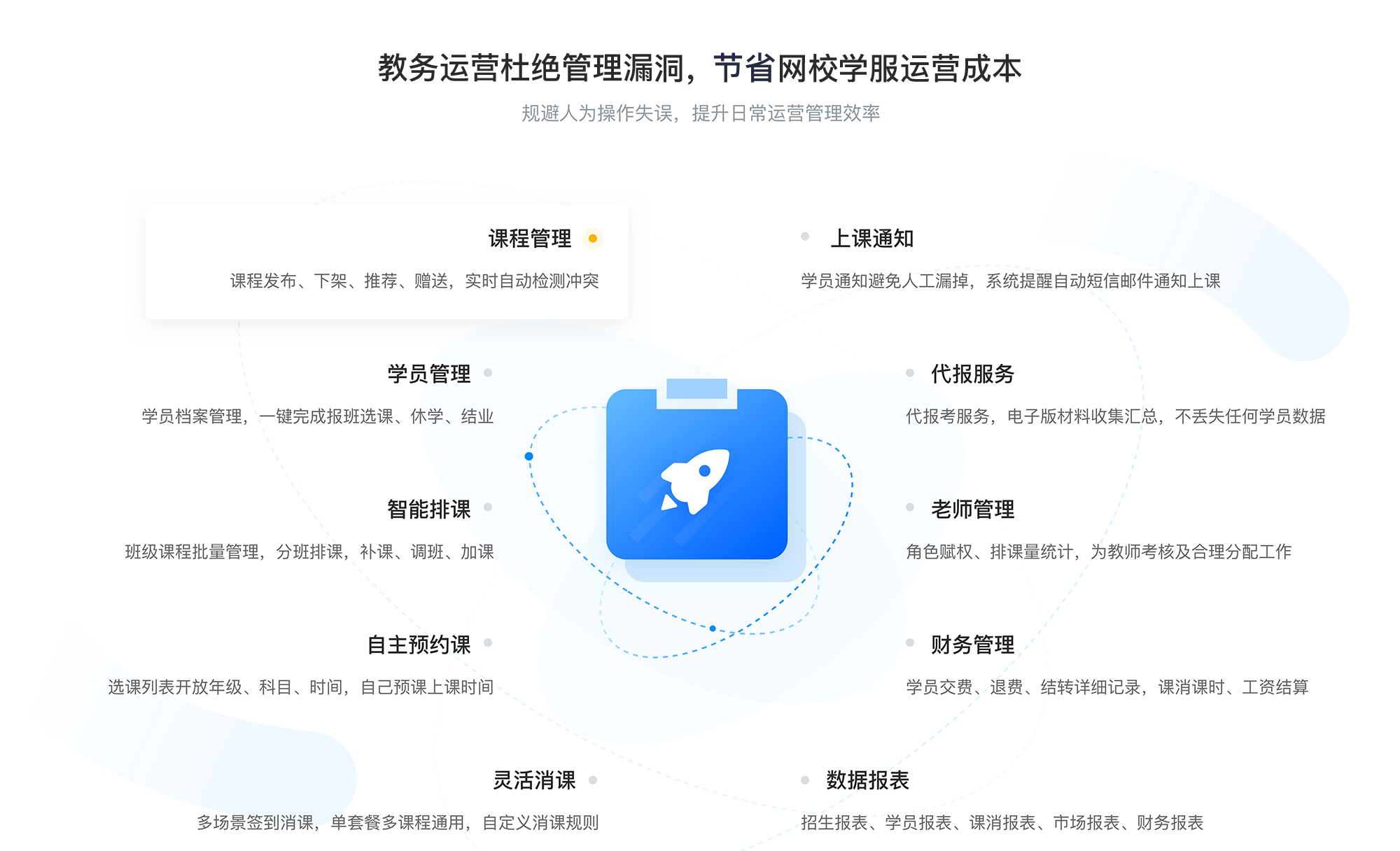Select the 教务运营 tab label
This screenshot has height=851, width=1400.
430,63
